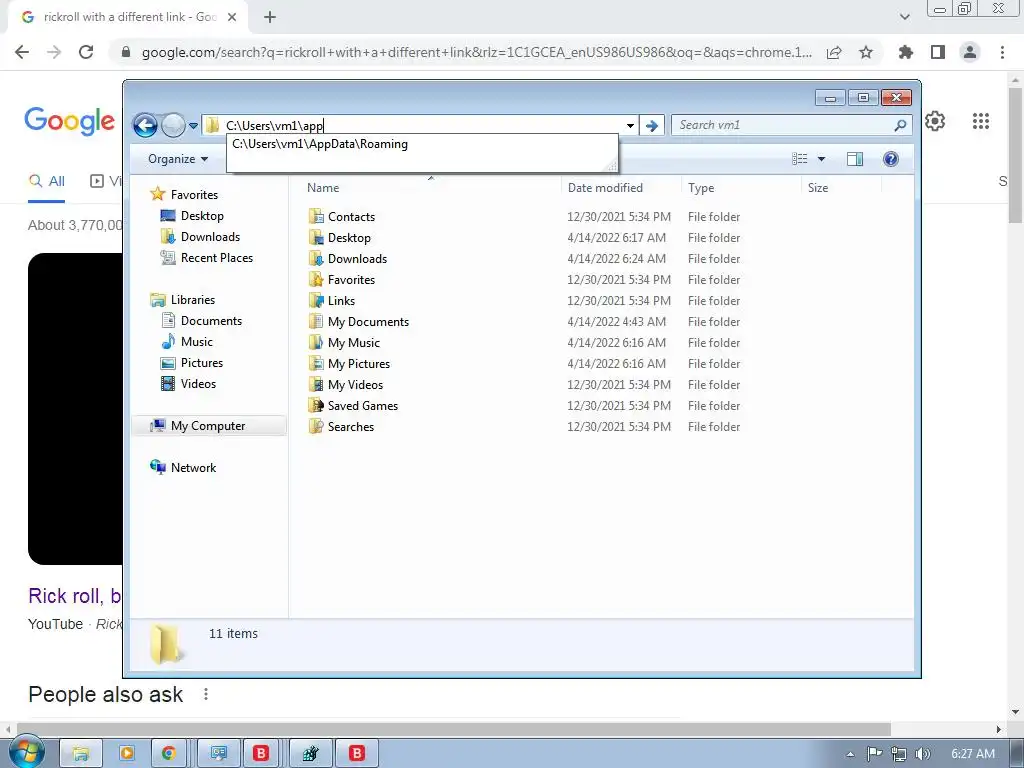Viewport: 1024px width, 768px height.
Task: Open the view options dropdown arrow
Action: pyautogui.click(x=822, y=159)
